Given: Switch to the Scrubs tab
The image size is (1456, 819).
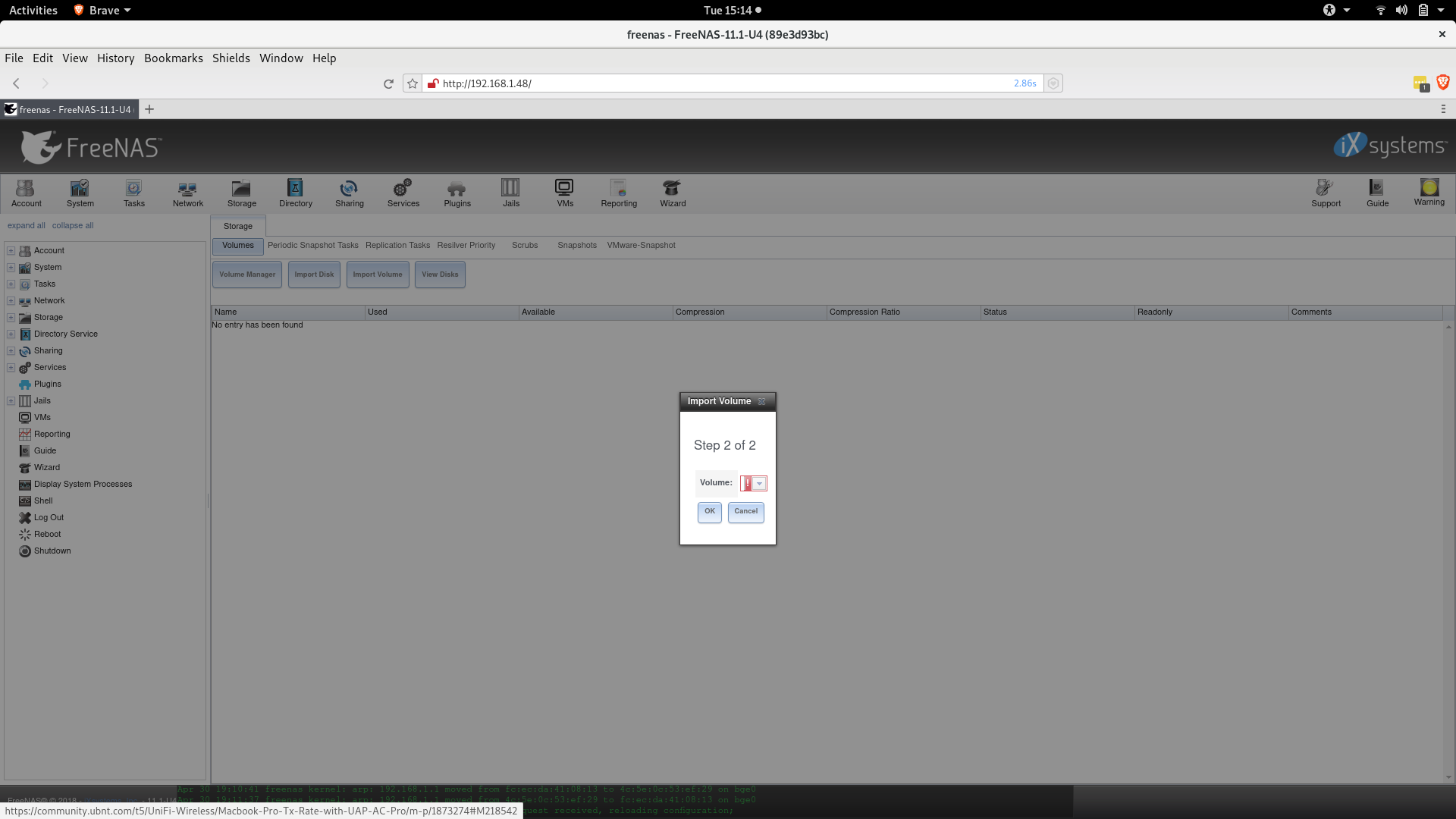Looking at the screenshot, I should pos(525,246).
